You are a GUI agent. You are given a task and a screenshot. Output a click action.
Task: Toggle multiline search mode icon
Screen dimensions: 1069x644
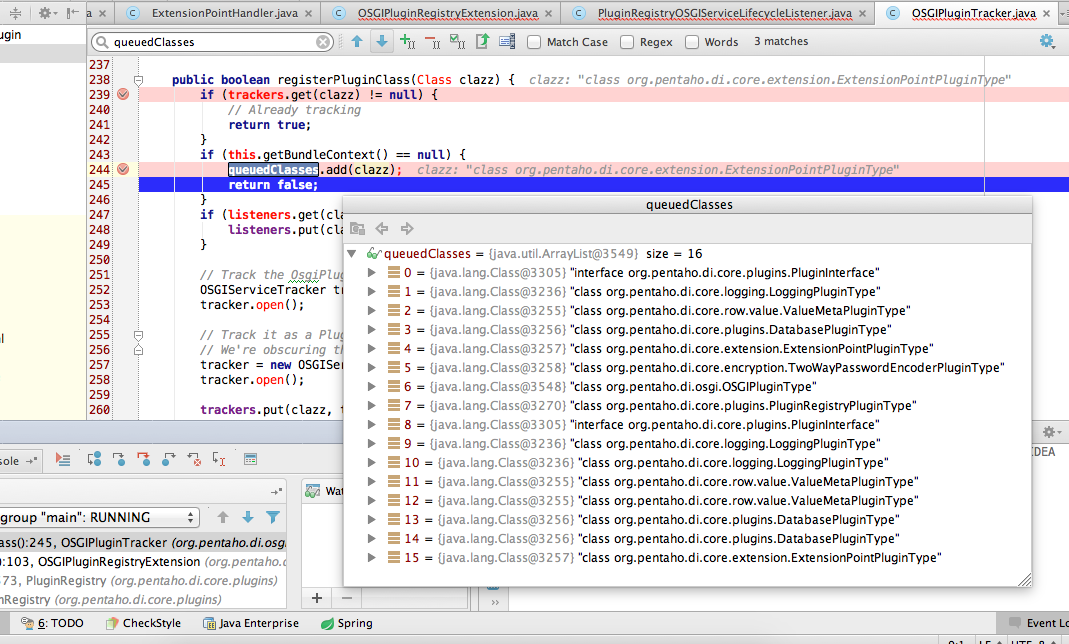507,42
